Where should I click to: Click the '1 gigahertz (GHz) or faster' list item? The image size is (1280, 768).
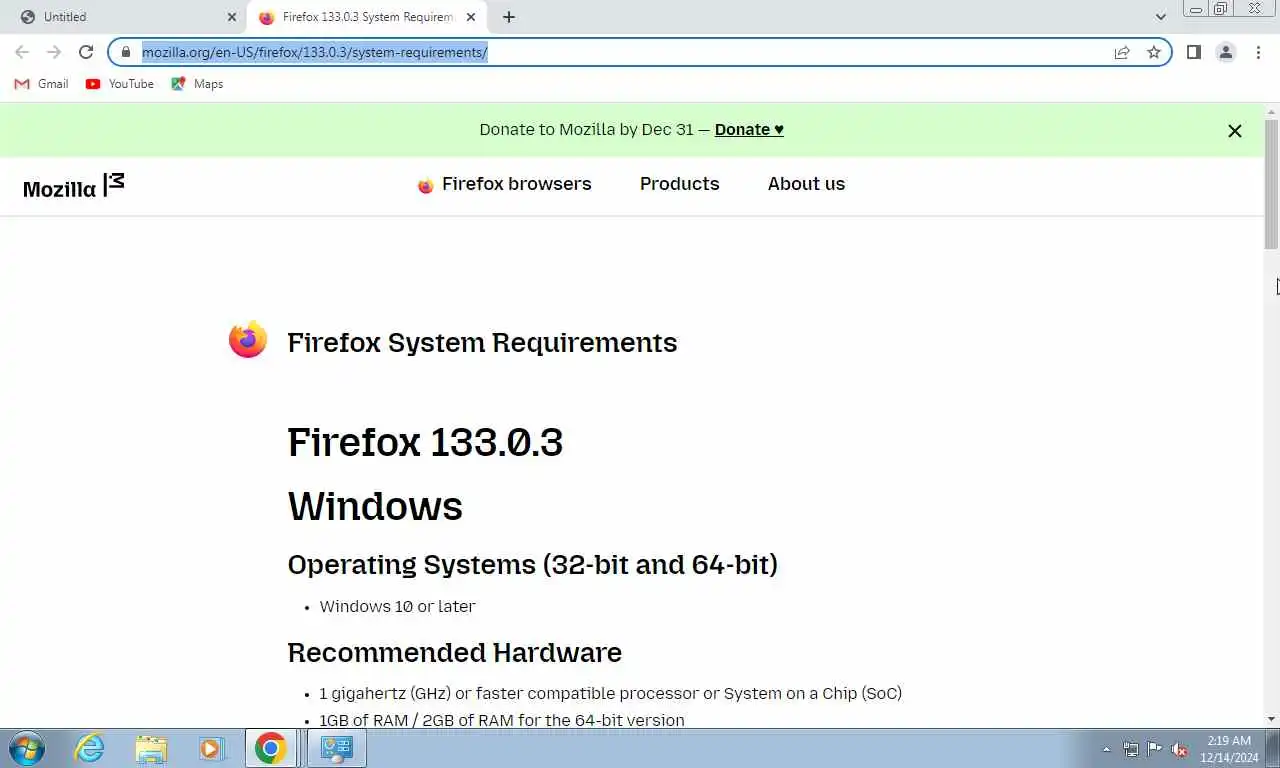(610, 693)
